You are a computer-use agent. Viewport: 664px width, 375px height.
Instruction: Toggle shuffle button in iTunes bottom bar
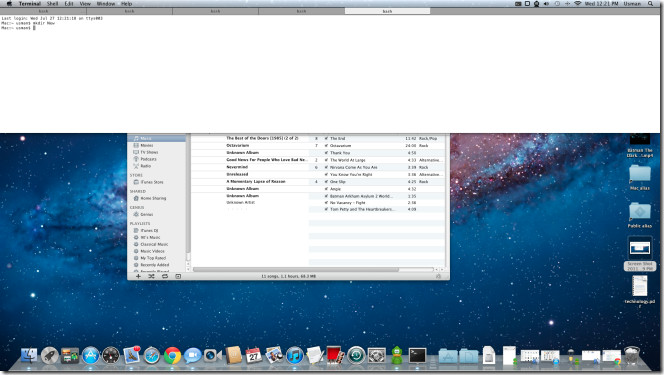pyautogui.click(x=151, y=276)
